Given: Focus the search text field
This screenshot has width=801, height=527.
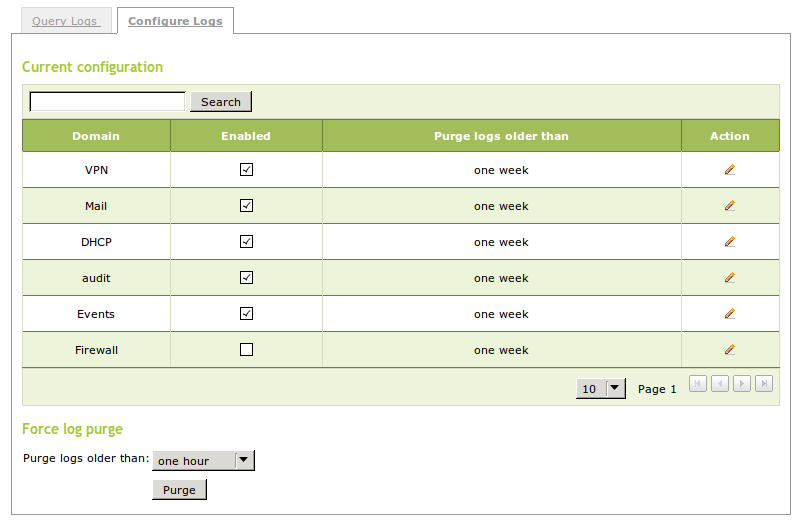Looking at the screenshot, I should pyautogui.click(x=108, y=102).
